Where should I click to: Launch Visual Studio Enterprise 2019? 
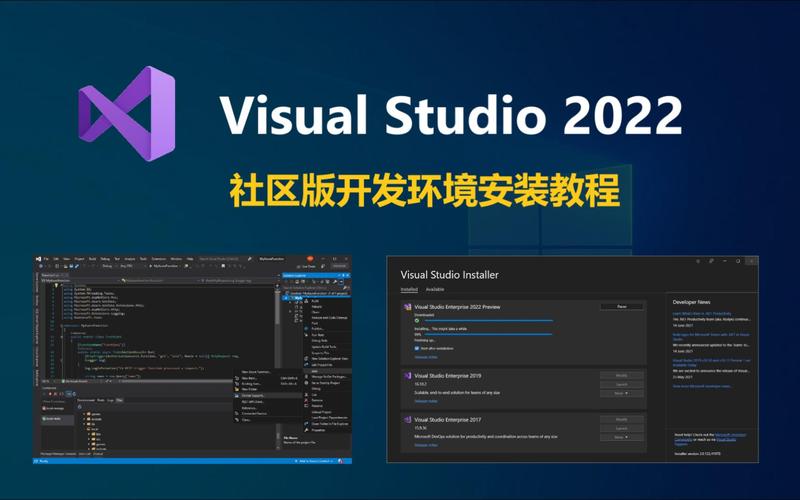pos(621,384)
